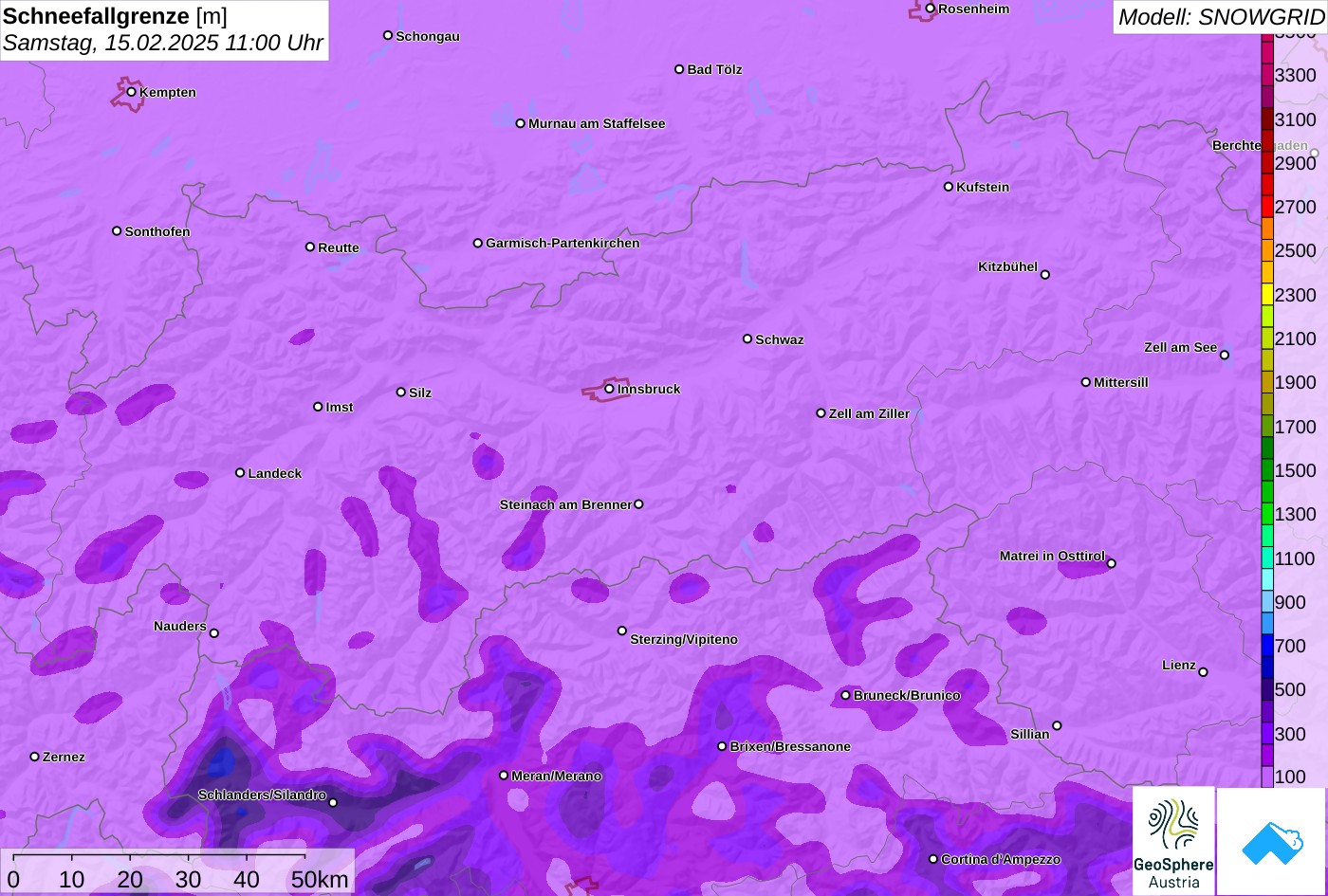Click the Cortina d'Ampezzo marker dot

932,859
